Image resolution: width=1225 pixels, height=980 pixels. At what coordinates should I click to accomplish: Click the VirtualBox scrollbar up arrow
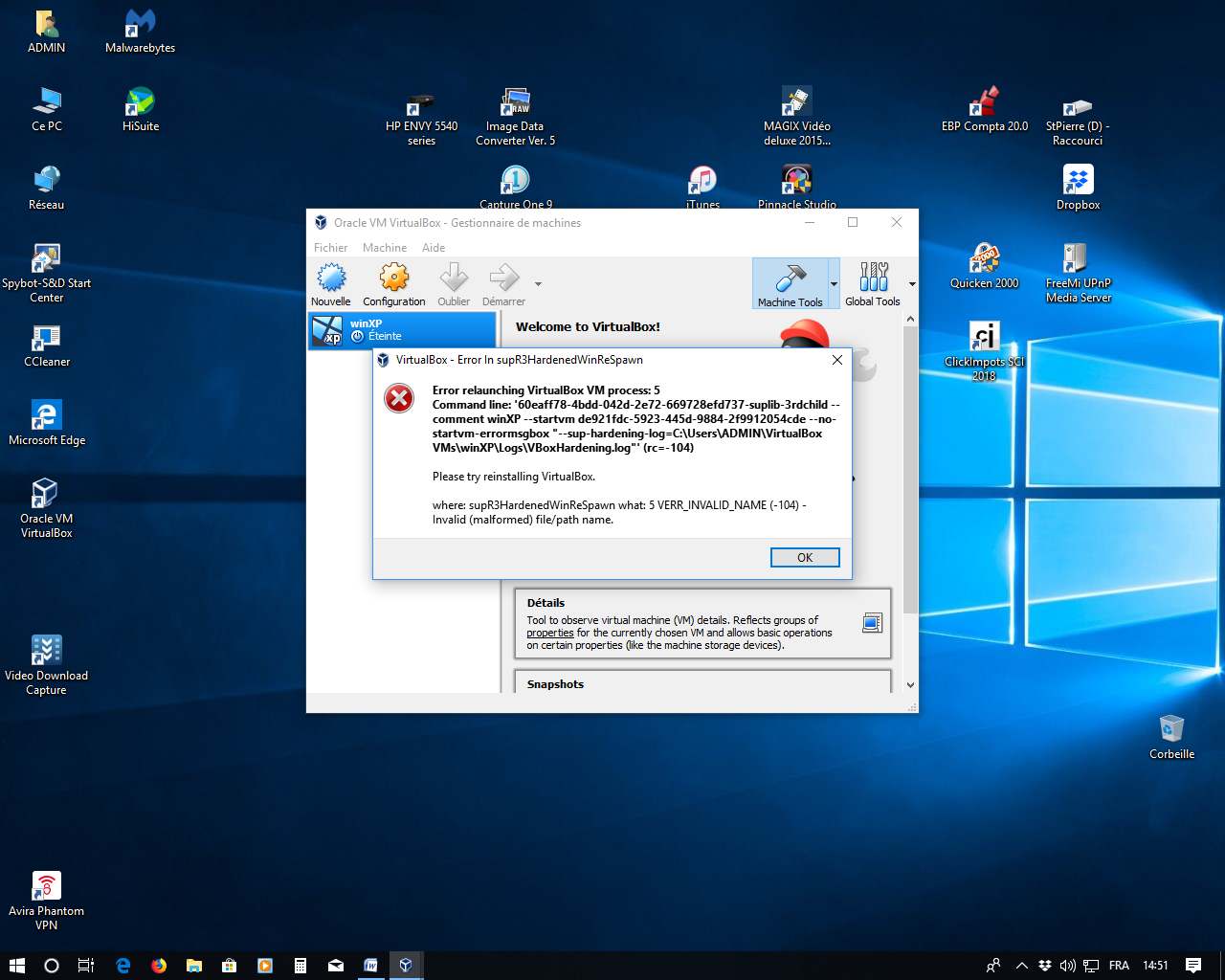pyautogui.click(x=910, y=320)
